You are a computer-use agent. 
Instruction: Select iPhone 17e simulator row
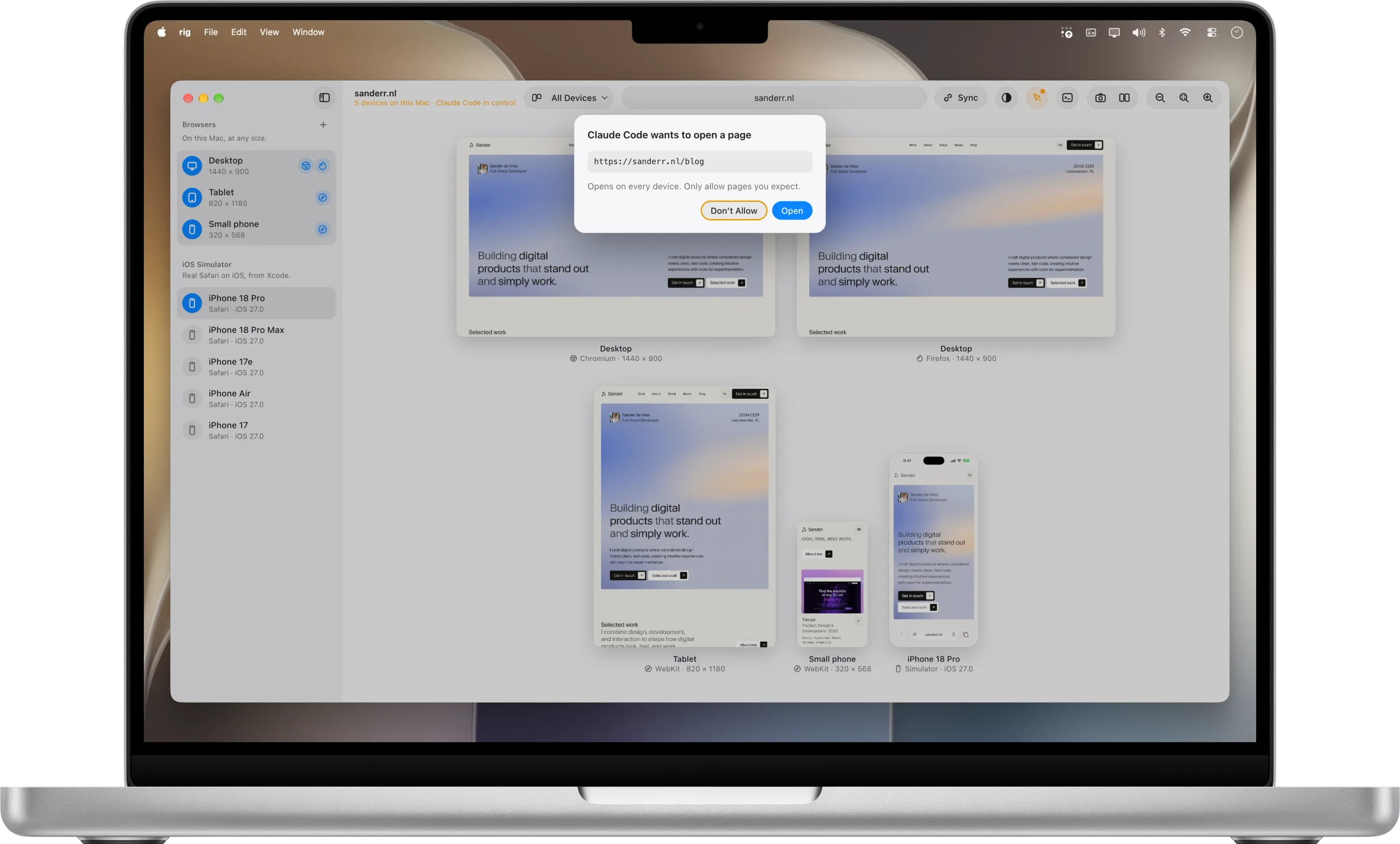pyautogui.click(x=256, y=367)
